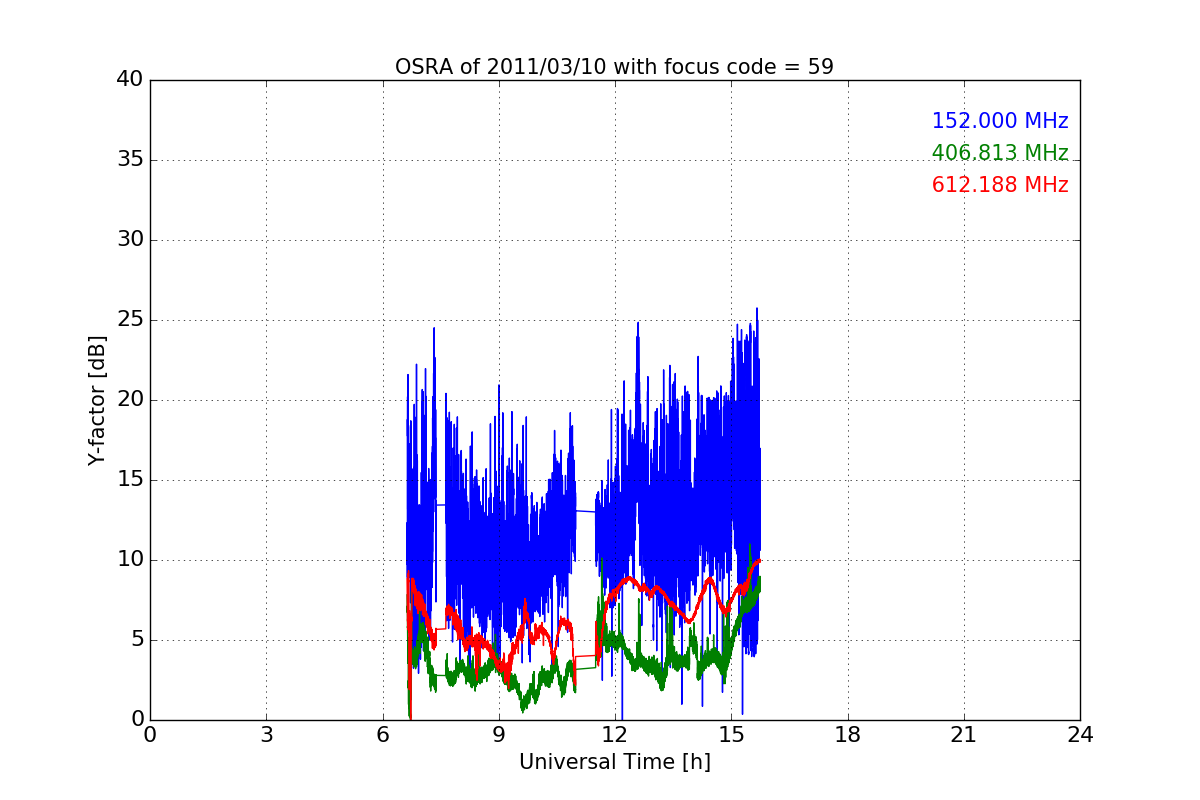
Task: Click x-axis tick label 24
Action: (x=1080, y=734)
